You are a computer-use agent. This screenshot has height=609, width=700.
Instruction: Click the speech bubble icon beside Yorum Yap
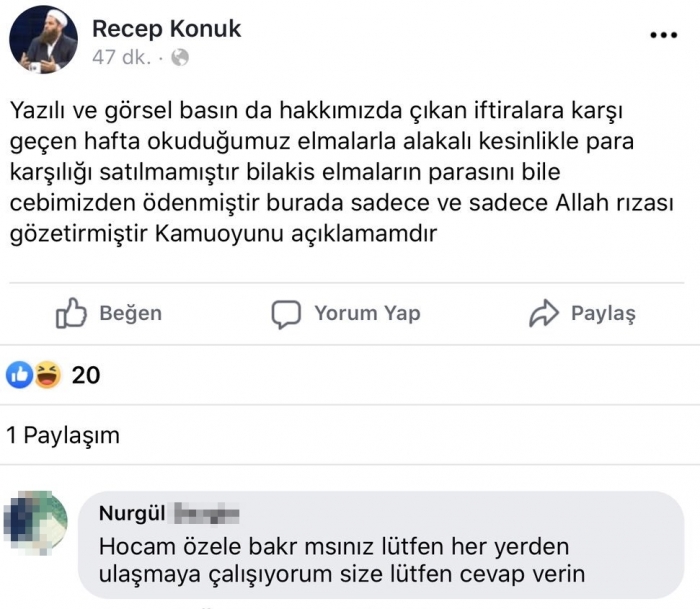(x=286, y=314)
